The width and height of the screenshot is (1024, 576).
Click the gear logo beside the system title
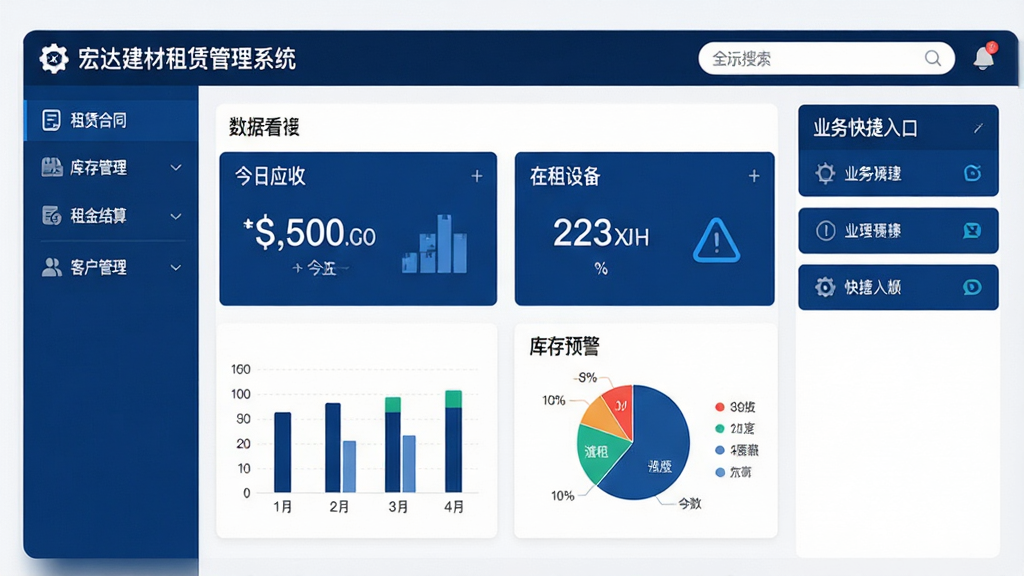tap(54, 59)
